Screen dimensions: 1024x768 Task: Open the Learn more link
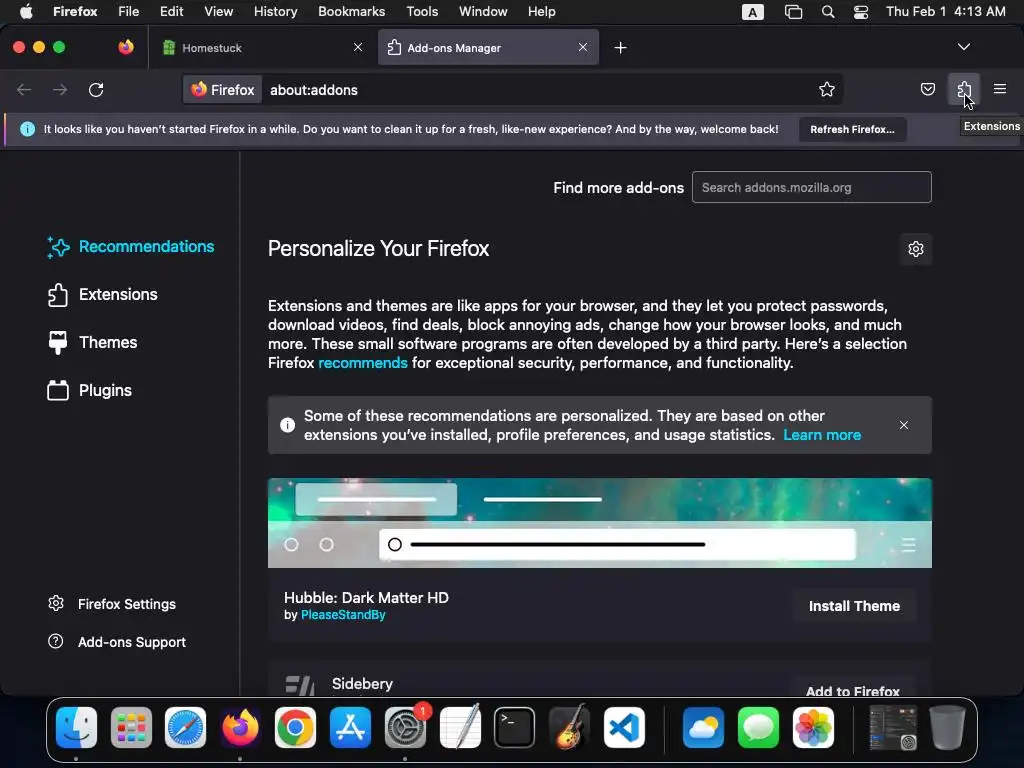pyautogui.click(x=822, y=435)
